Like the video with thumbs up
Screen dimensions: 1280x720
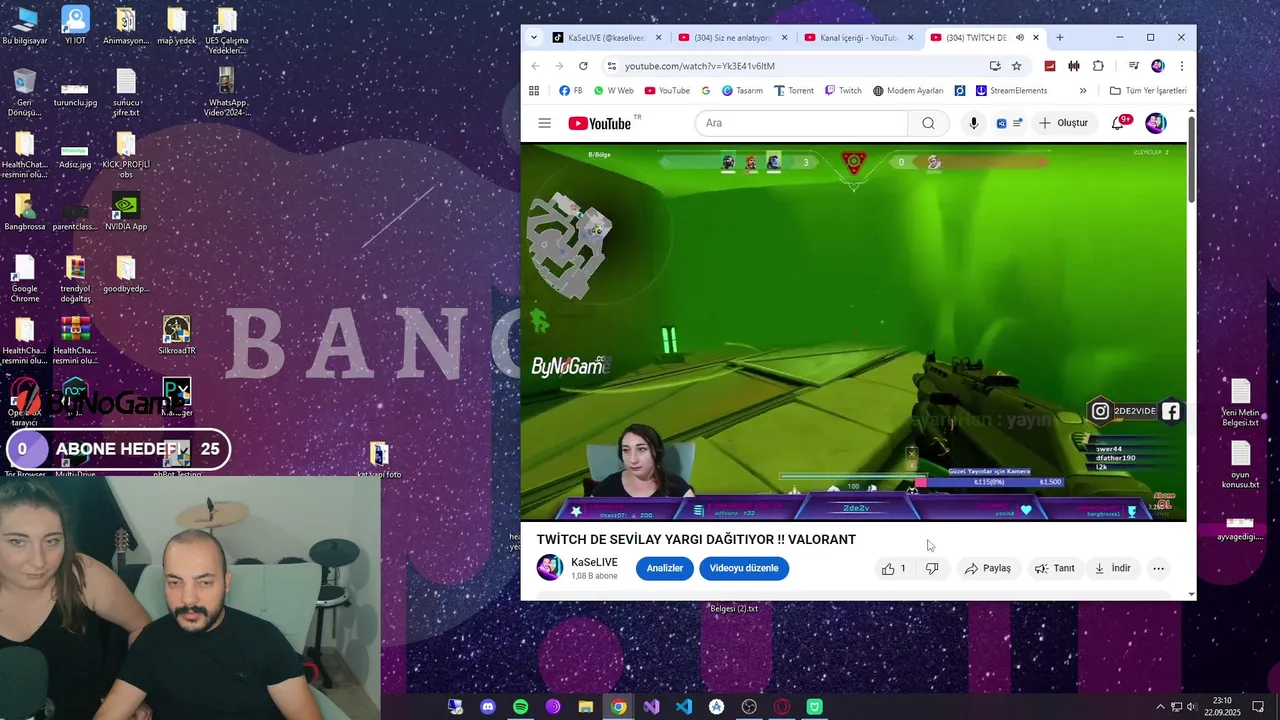click(x=893, y=568)
